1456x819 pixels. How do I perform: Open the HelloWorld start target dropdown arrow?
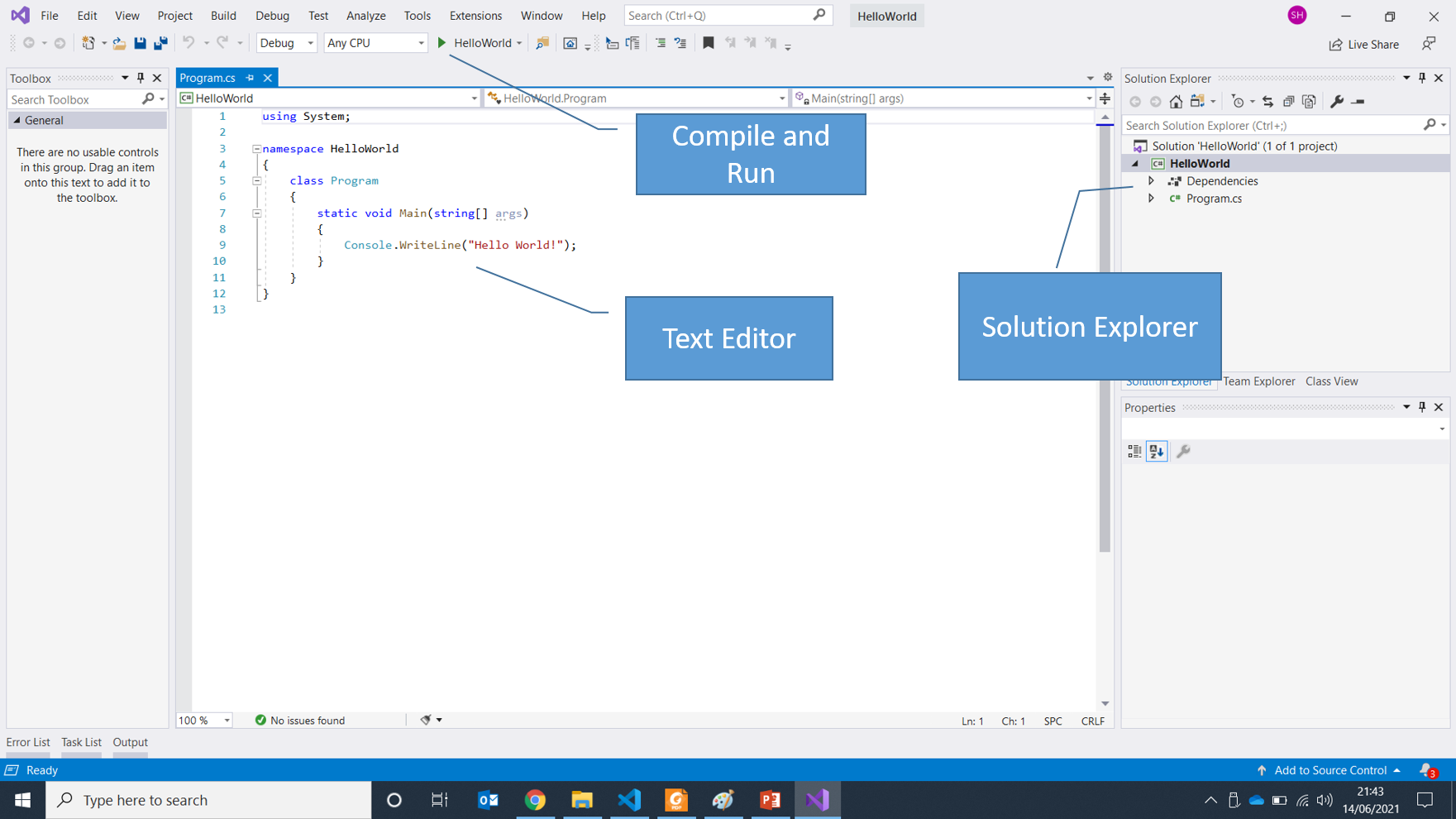point(519,43)
